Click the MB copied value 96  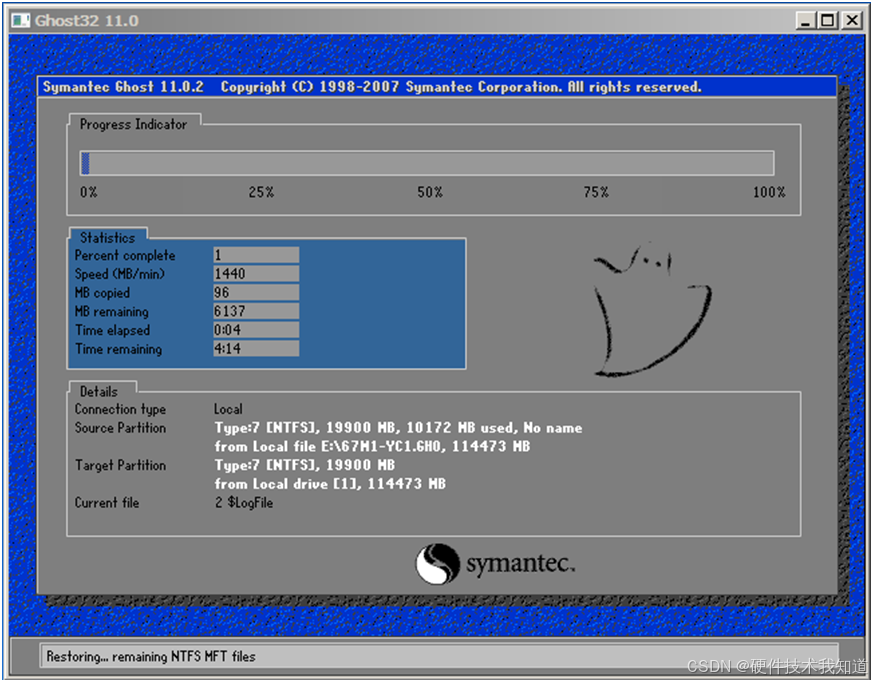pos(256,292)
